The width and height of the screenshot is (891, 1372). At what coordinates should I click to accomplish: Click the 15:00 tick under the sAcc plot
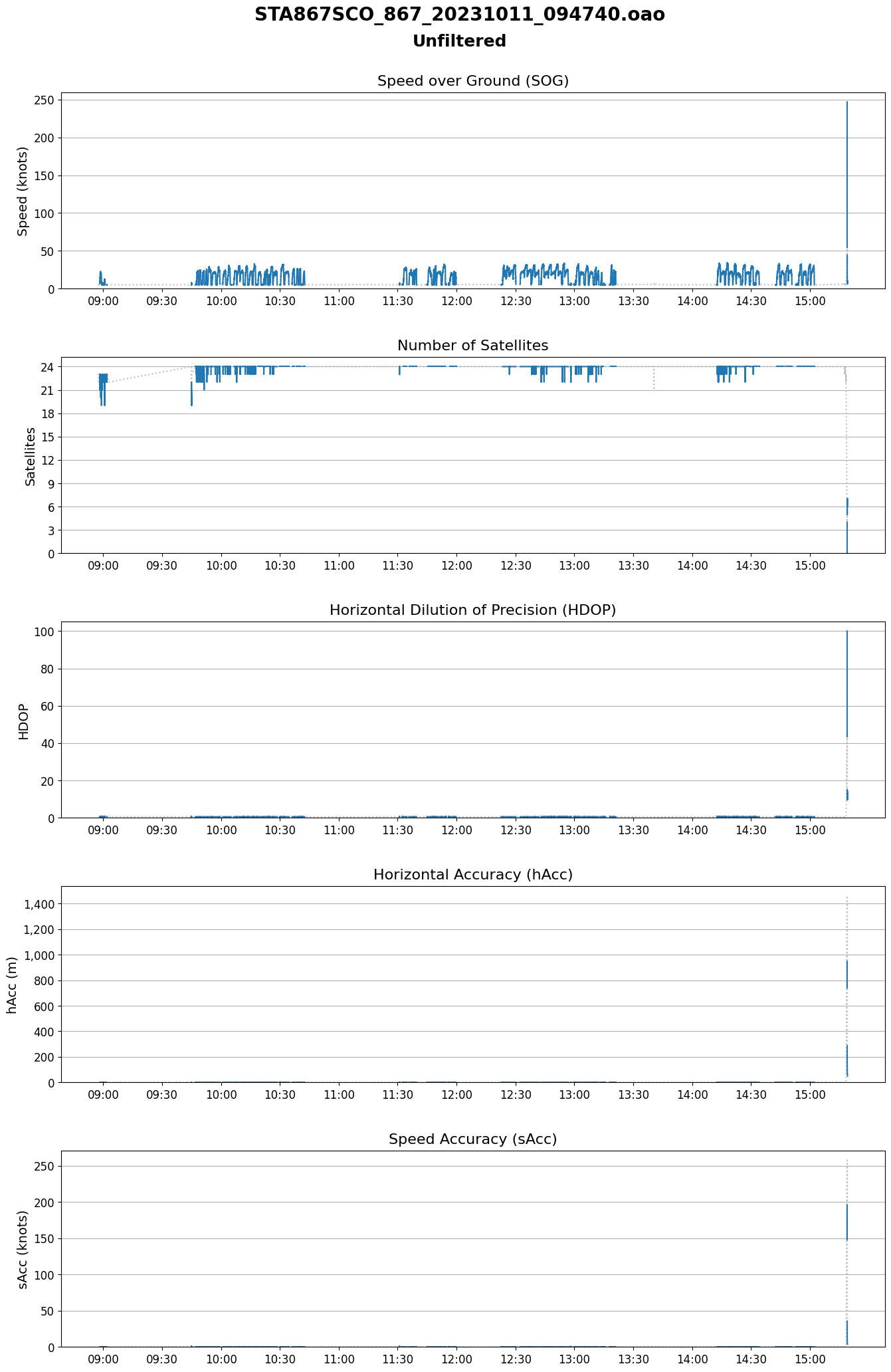tap(810, 1360)
